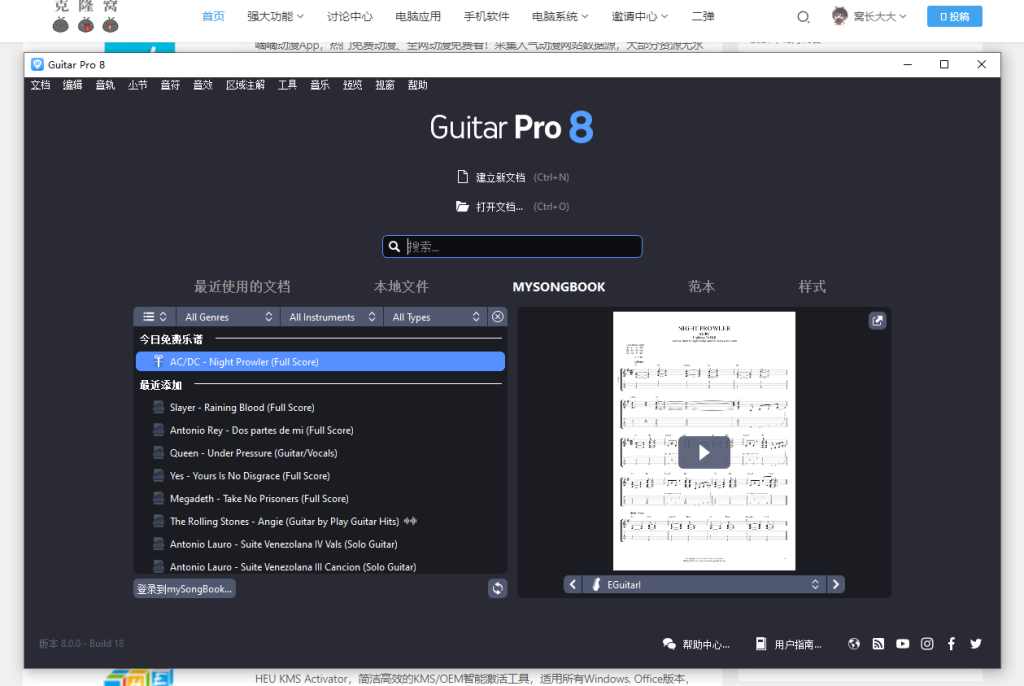Open the 视窗 menu

coord(385,85)
